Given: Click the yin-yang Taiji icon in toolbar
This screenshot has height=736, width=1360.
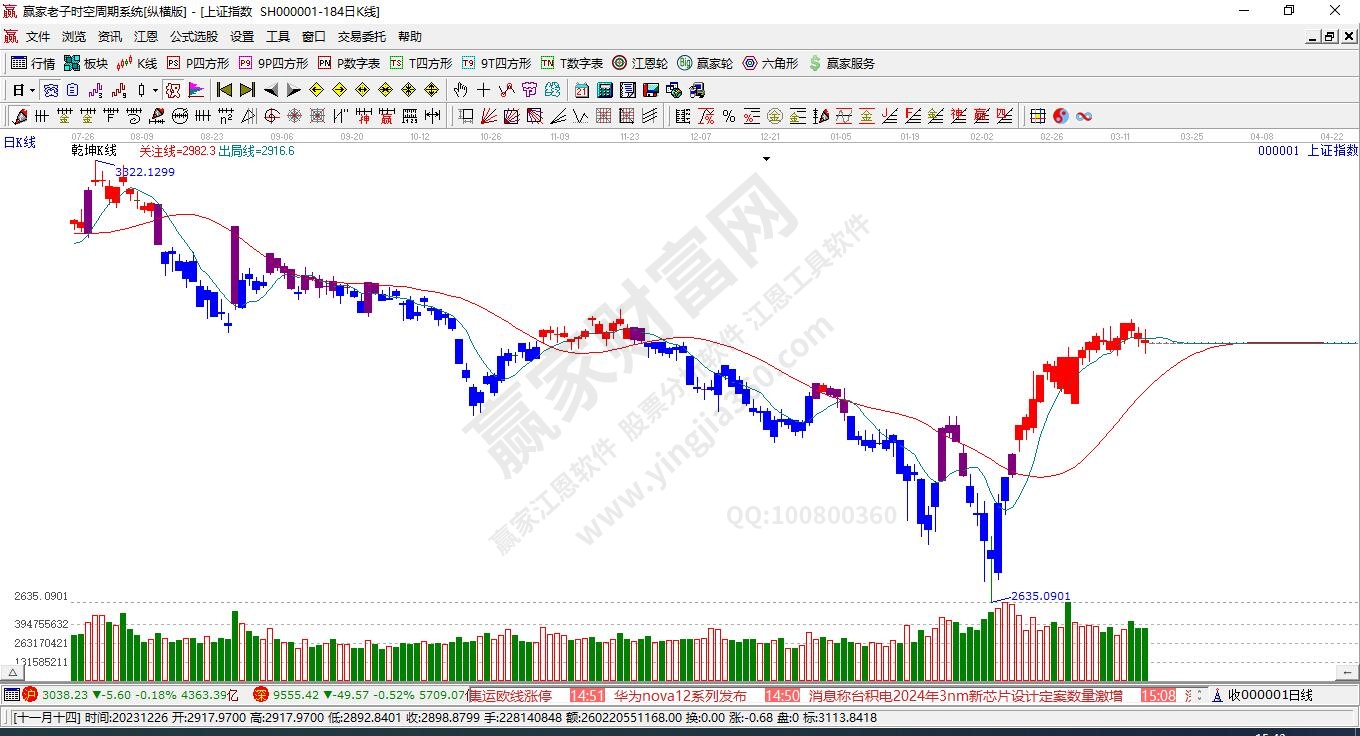Looking at the screenshot, I should tap(1061, 116).
